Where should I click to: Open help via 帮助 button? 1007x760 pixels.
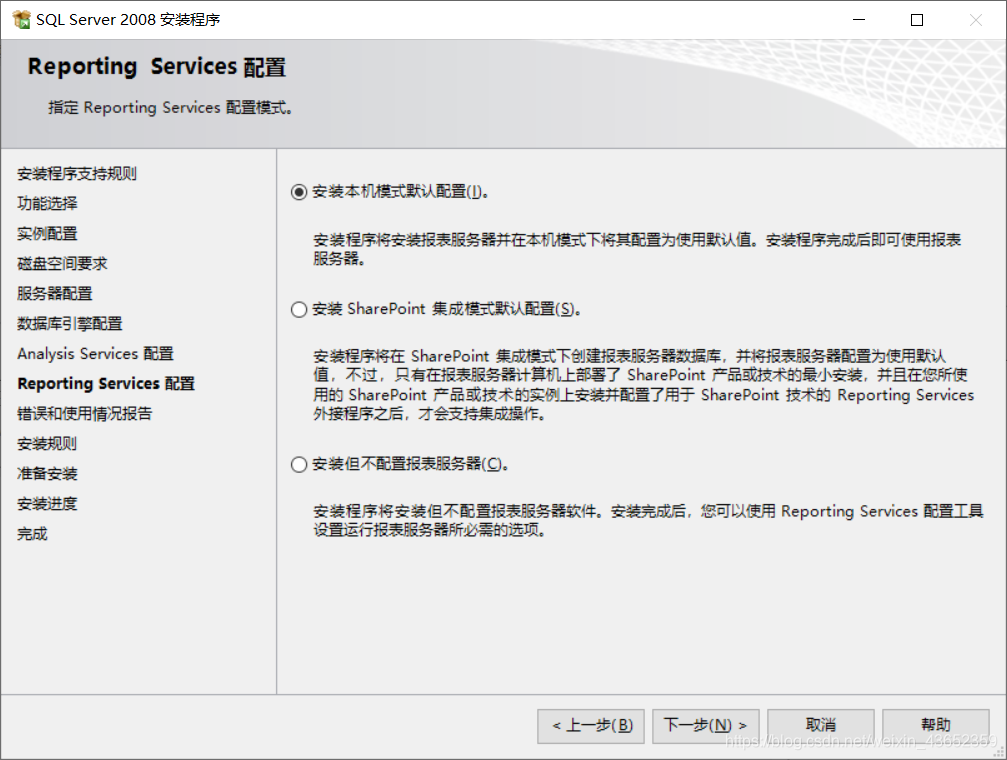936,726
